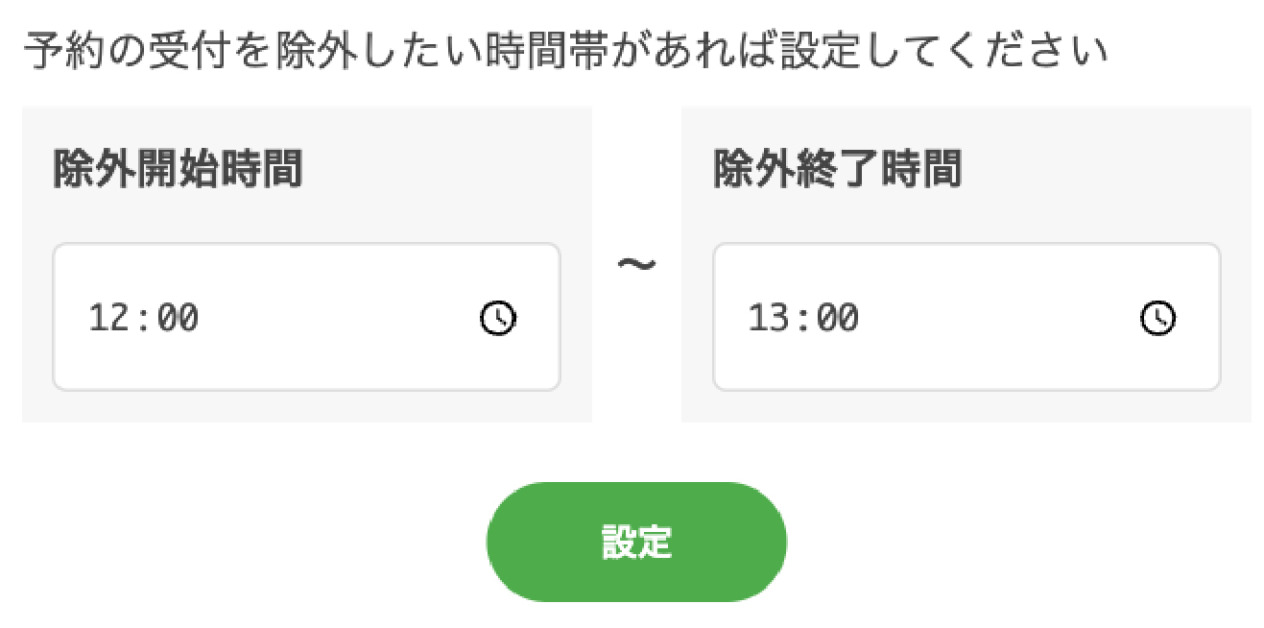Click the 除外終了時間 label
The image size is (1264, 628).
point(837,169)
